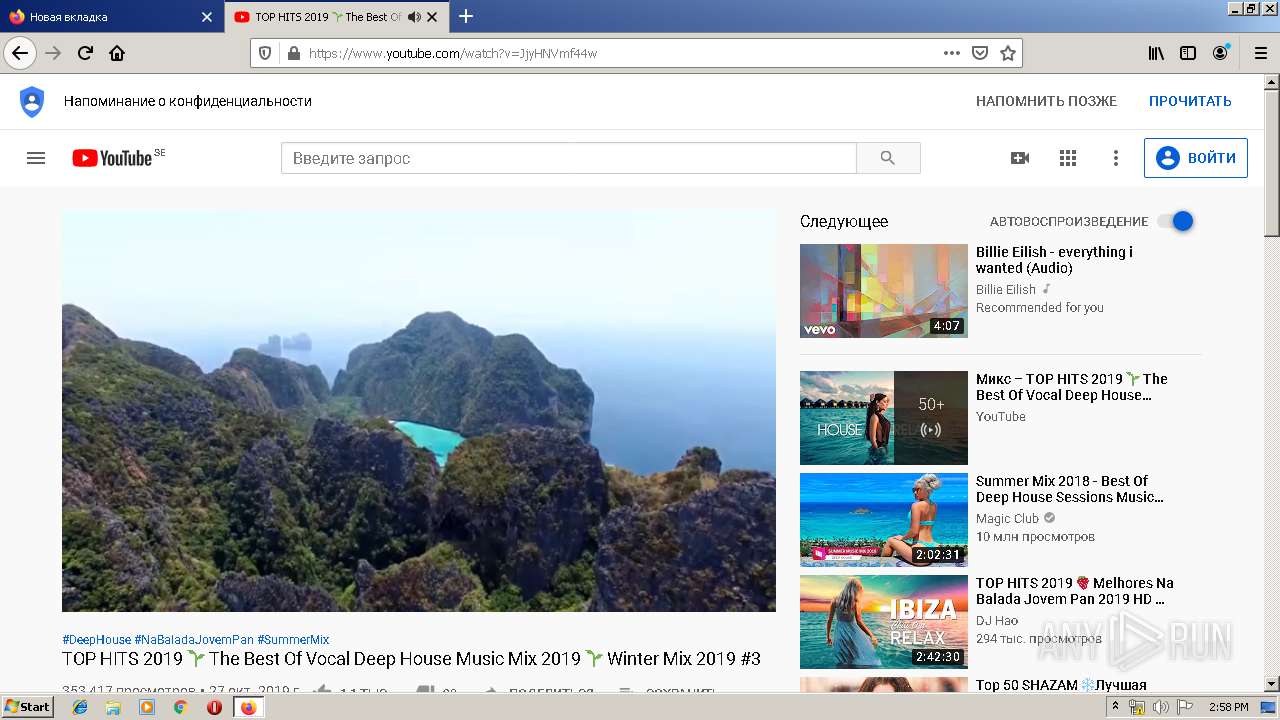Mute audio on the YouTube tab

414,17
